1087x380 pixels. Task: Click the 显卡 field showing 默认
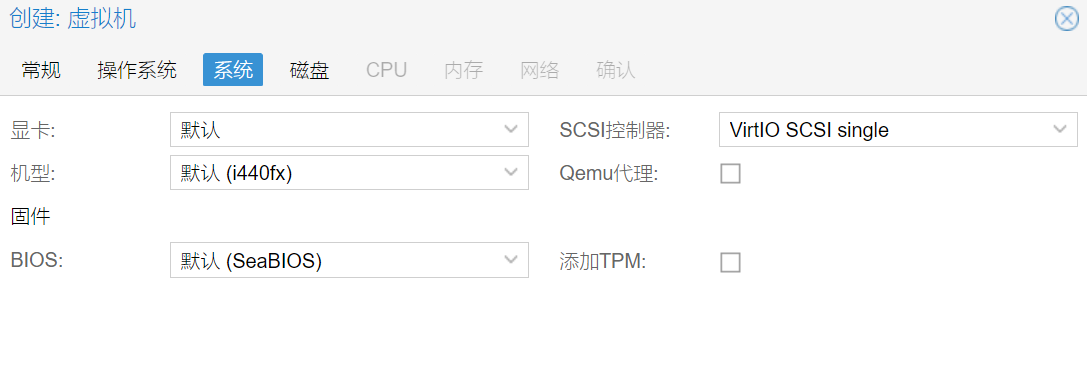[349, 130]
